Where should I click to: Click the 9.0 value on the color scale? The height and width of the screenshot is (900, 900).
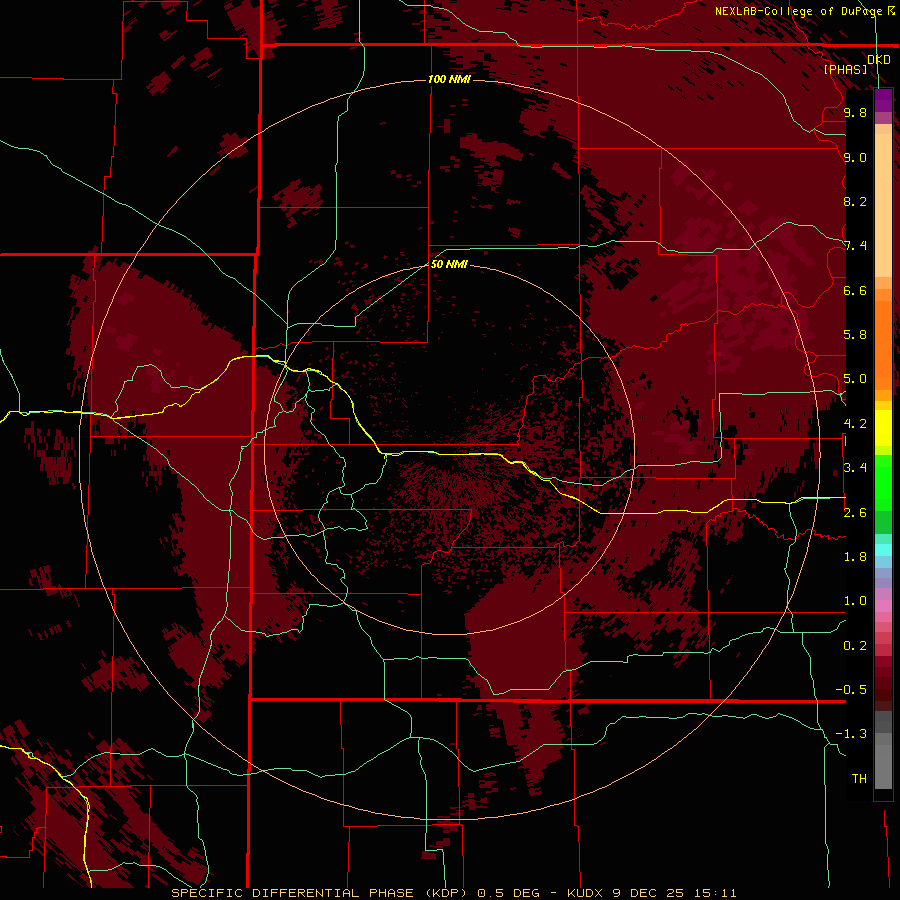coord(855,157)
